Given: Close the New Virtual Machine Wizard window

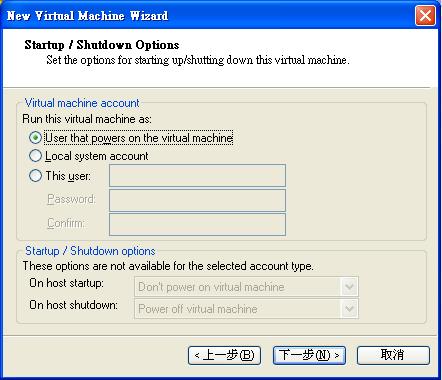Looking at the screenshot, I should click(x=425, y=15).
